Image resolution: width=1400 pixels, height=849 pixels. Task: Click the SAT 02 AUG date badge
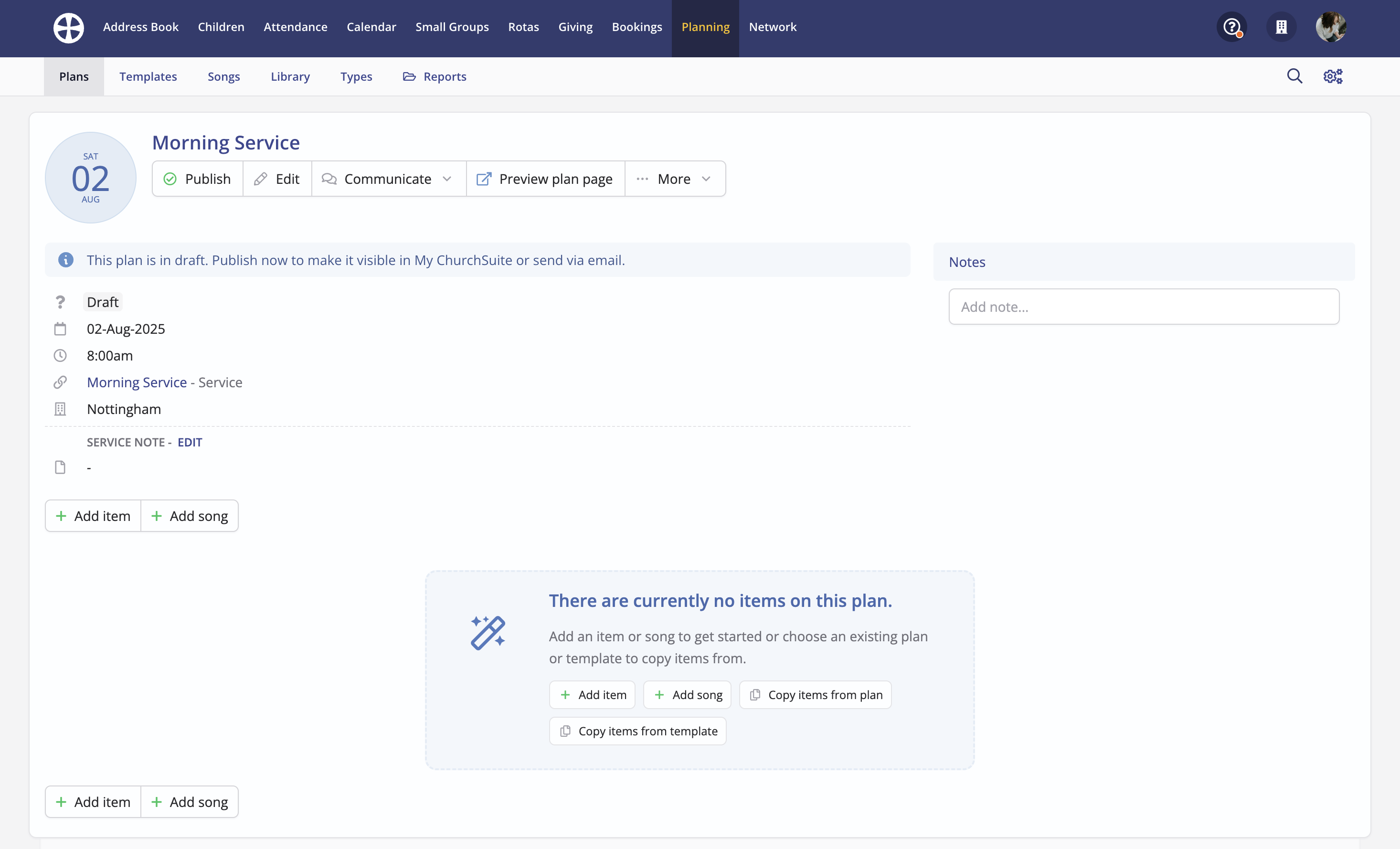pyautogui.click(x=90, y=178)
